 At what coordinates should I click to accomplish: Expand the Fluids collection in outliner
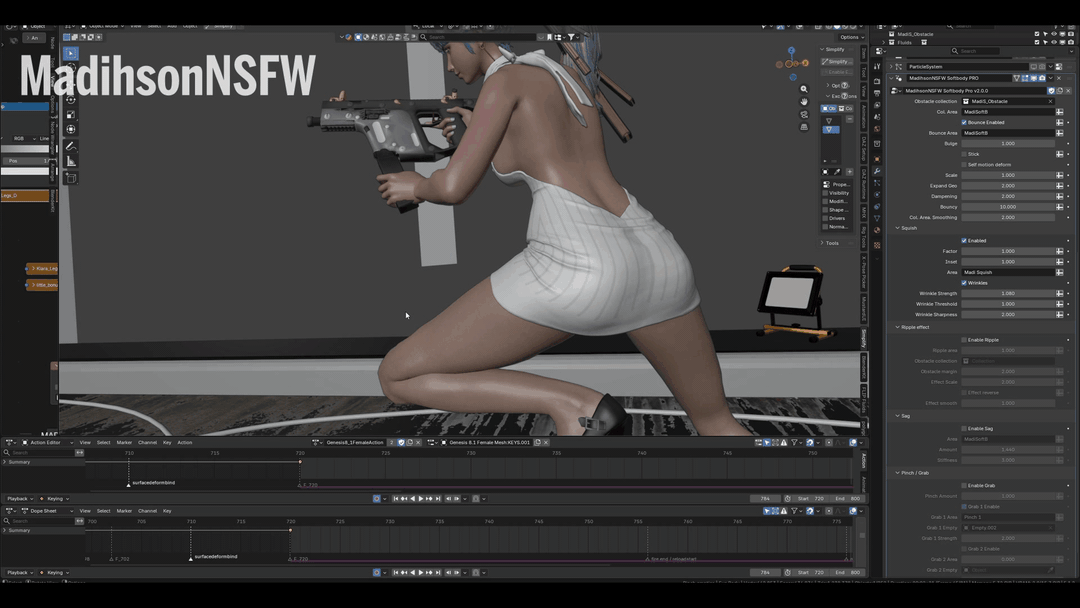[884, 43]
